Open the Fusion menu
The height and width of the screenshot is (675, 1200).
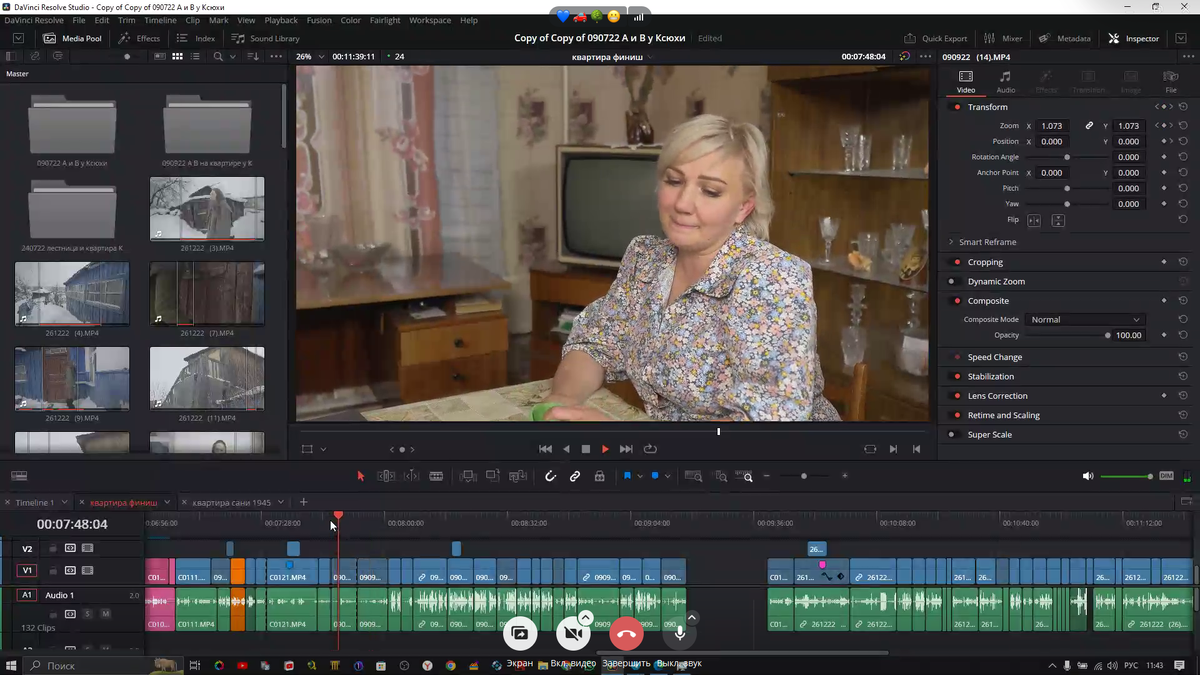319,20
